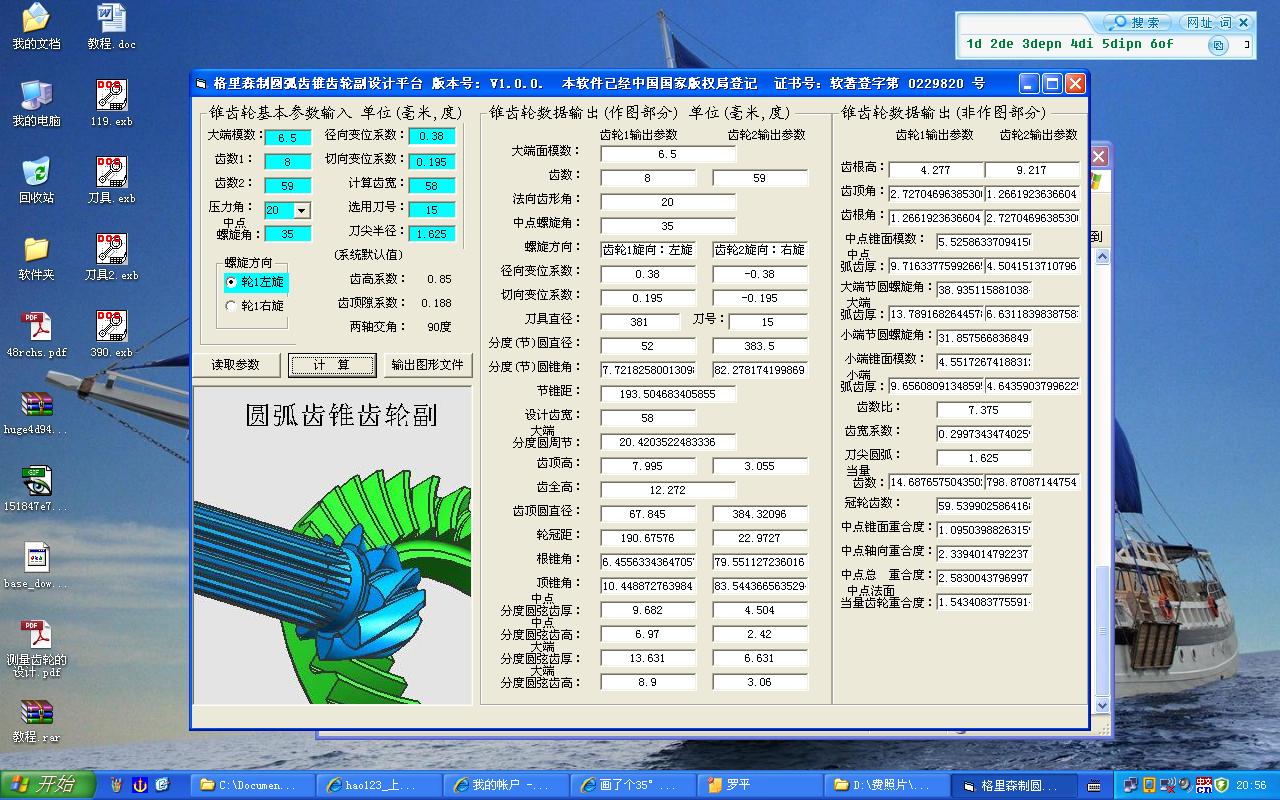Click the 齿轮2旋向:右旋 output field
Screen dimensions: 1280x800
(x=760, y=249)
